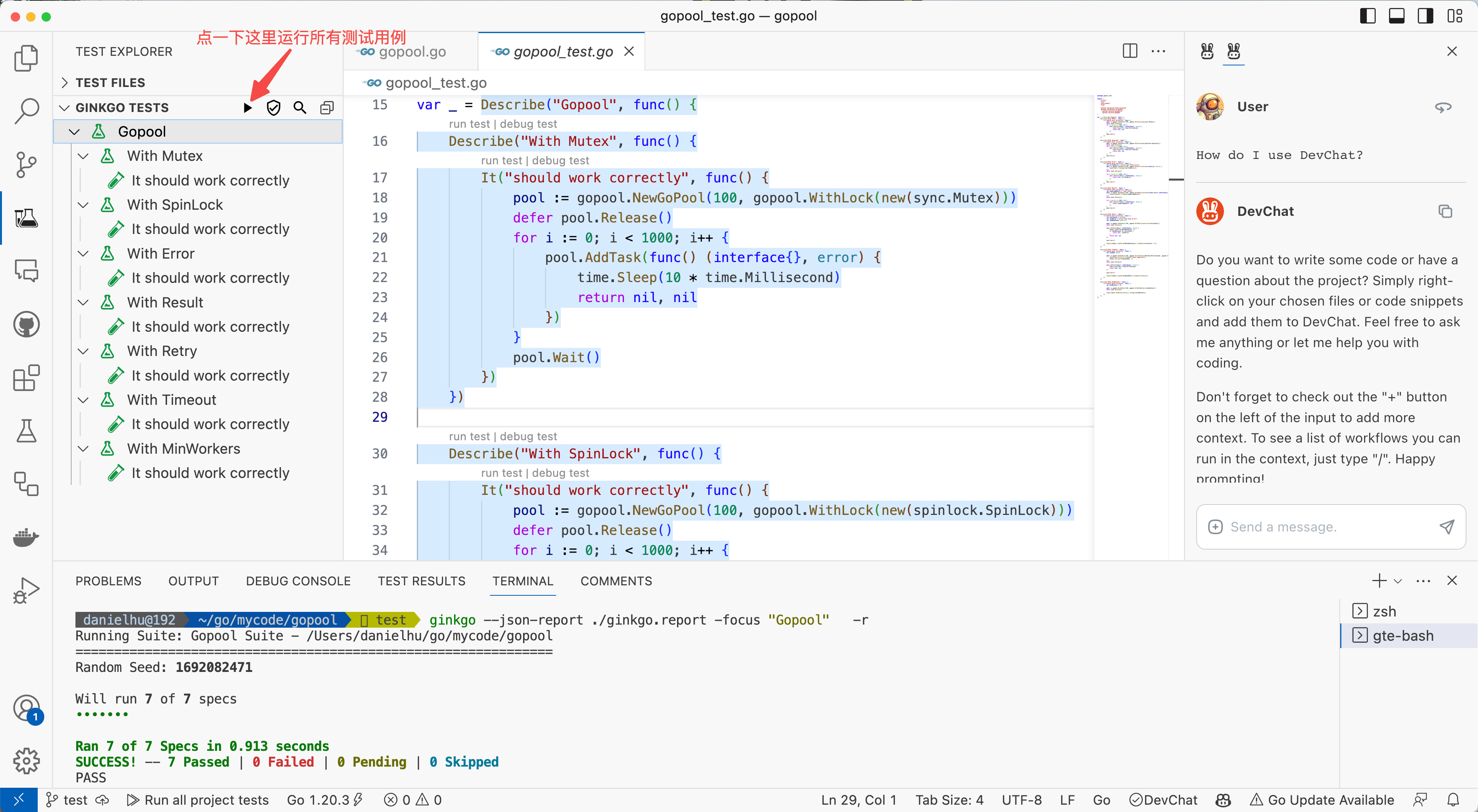The image size is (1478, 812).
Task: Open the Docker view in activity bar
Action: pyautogui.click(x=27, y=538)
